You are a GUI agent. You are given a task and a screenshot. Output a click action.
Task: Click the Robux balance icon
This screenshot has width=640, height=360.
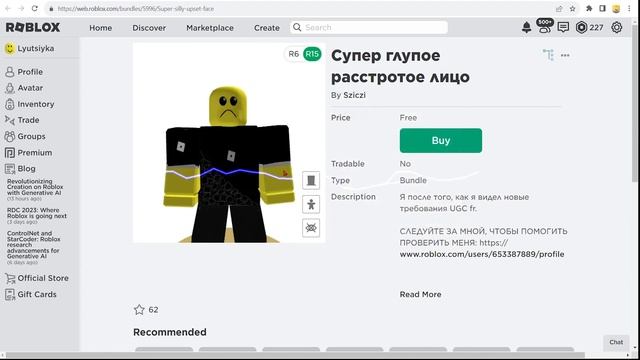581,27
